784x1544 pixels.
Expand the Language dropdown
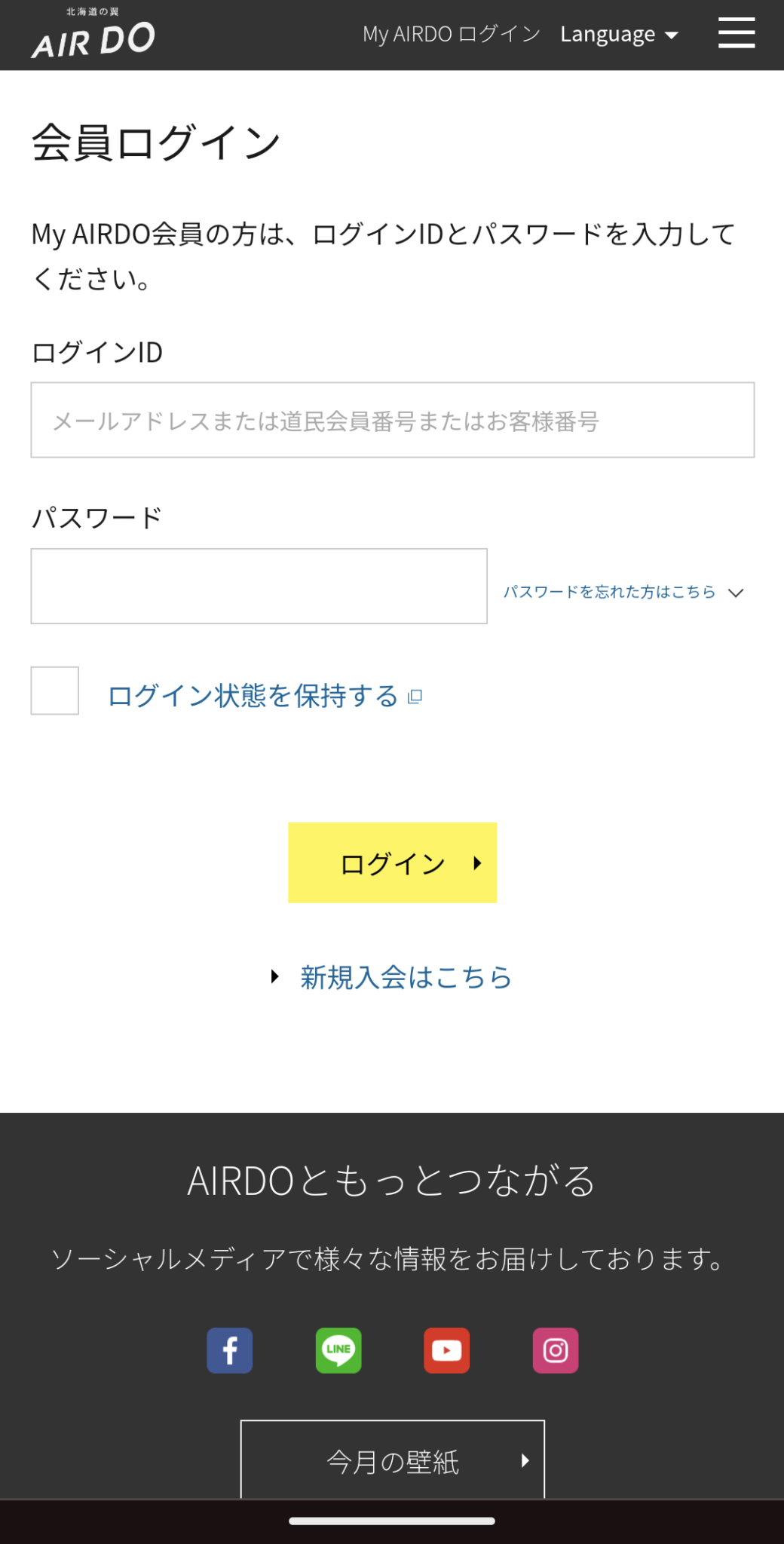(619, 35)
